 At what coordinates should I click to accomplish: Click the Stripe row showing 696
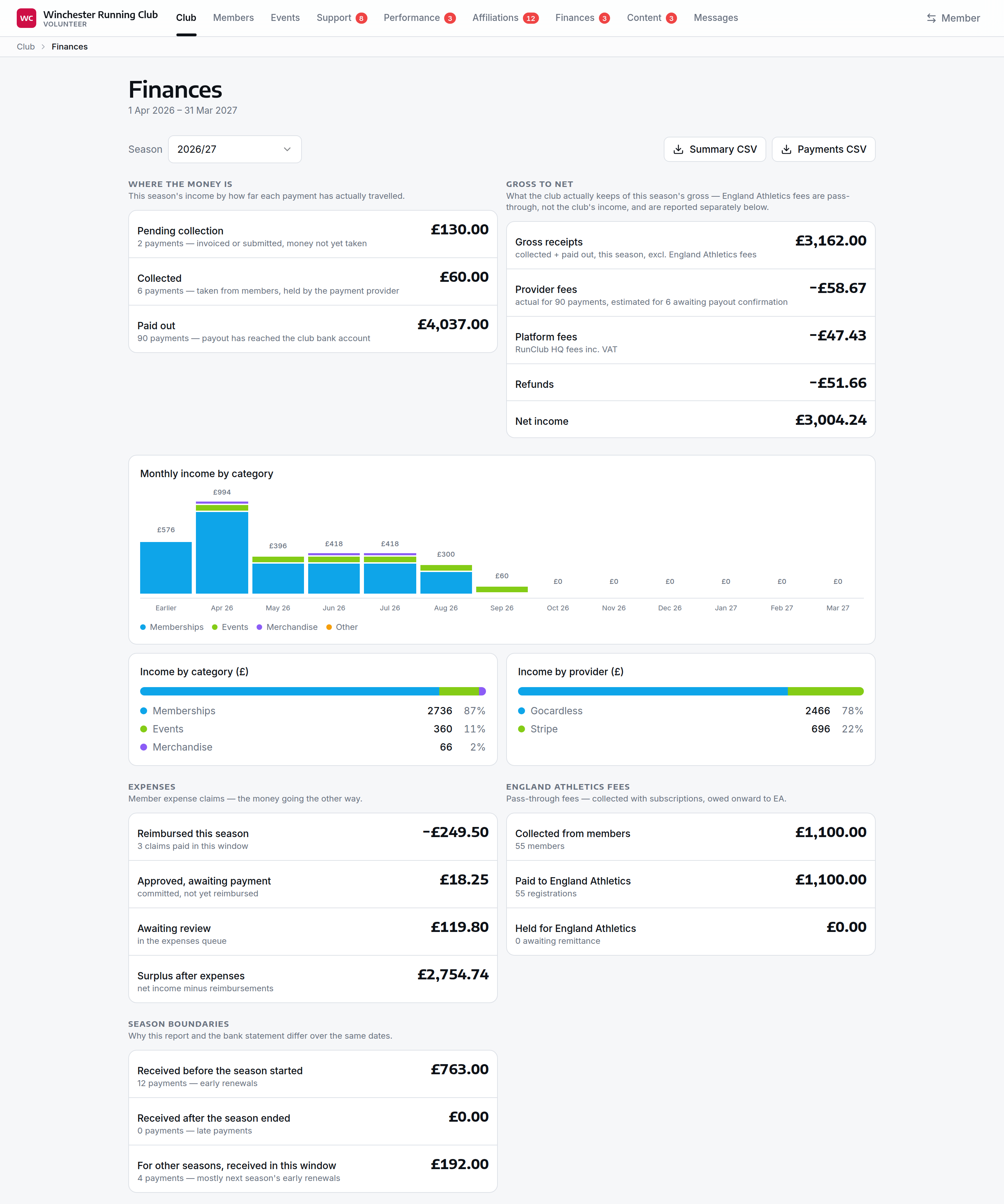[691, 729]
